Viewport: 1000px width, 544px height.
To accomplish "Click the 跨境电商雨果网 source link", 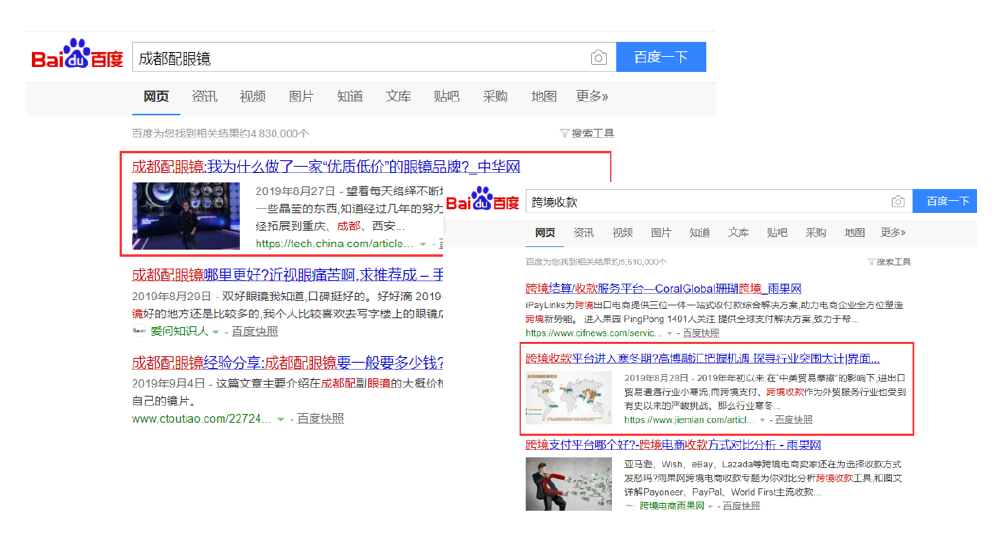I will [672, 506].
